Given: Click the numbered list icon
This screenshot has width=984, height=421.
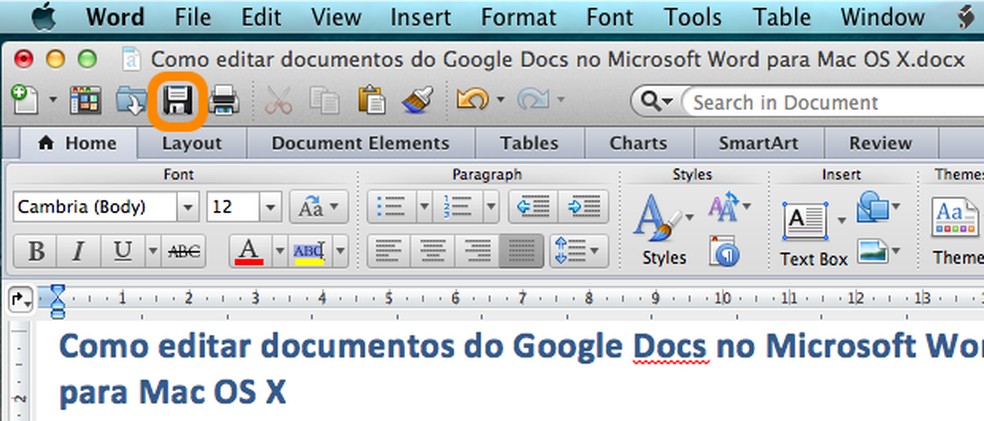Looking at the screenshot, I should (x=457, y=207).
